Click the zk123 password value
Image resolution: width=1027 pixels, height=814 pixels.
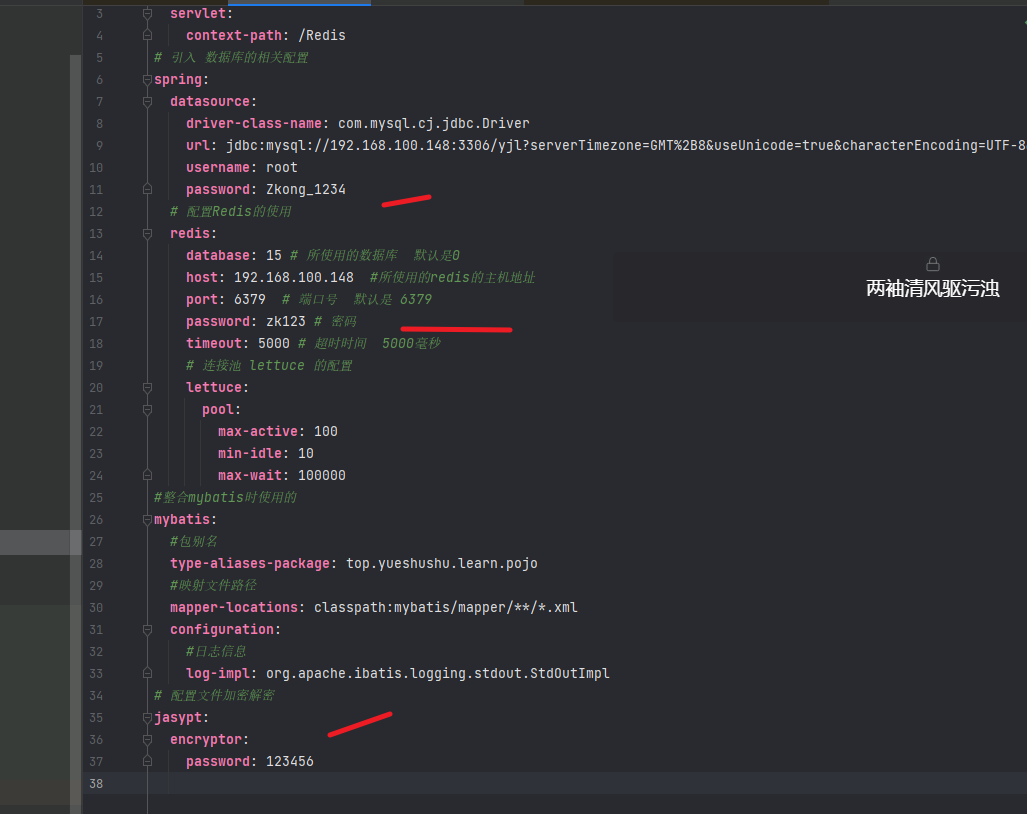point(286,322)
